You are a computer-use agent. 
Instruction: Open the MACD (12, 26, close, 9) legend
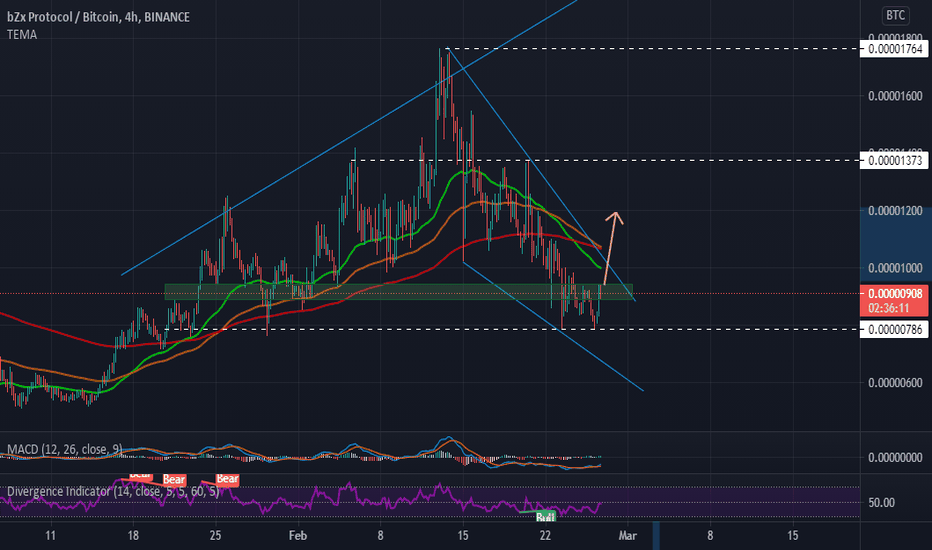65,450
